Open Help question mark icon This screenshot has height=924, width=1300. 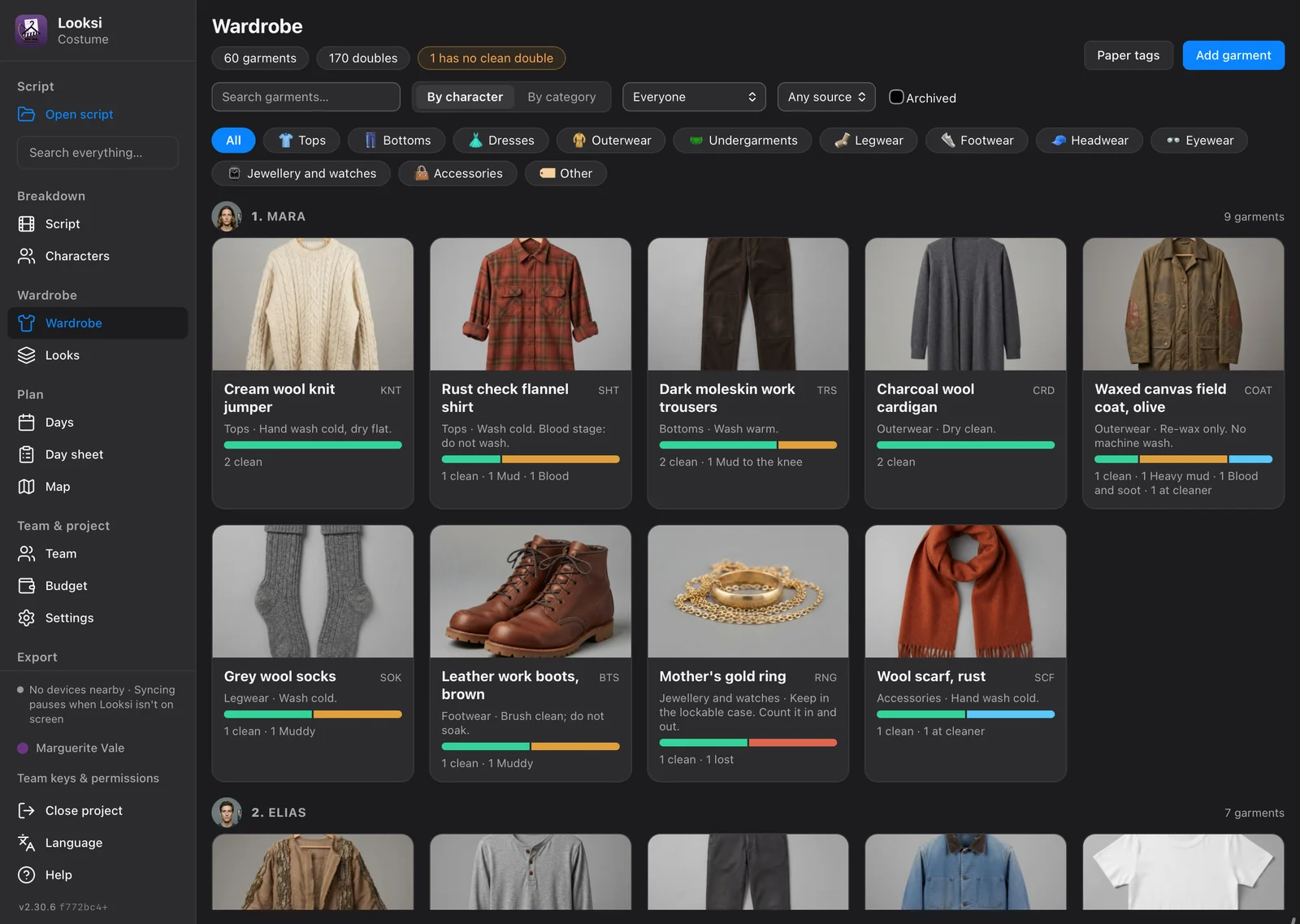(x=26, y=874)
